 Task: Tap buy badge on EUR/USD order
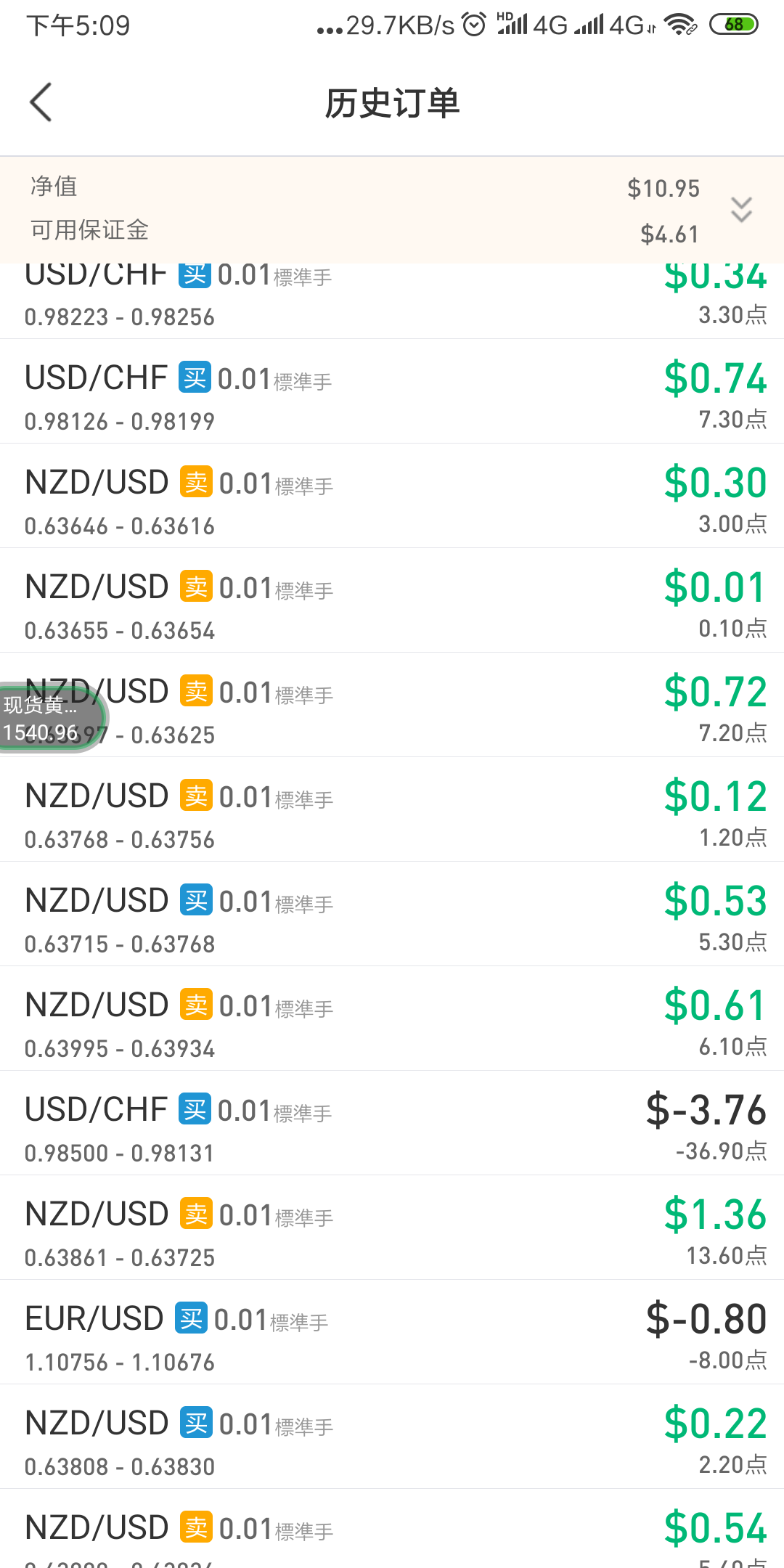pos(191,1318)
